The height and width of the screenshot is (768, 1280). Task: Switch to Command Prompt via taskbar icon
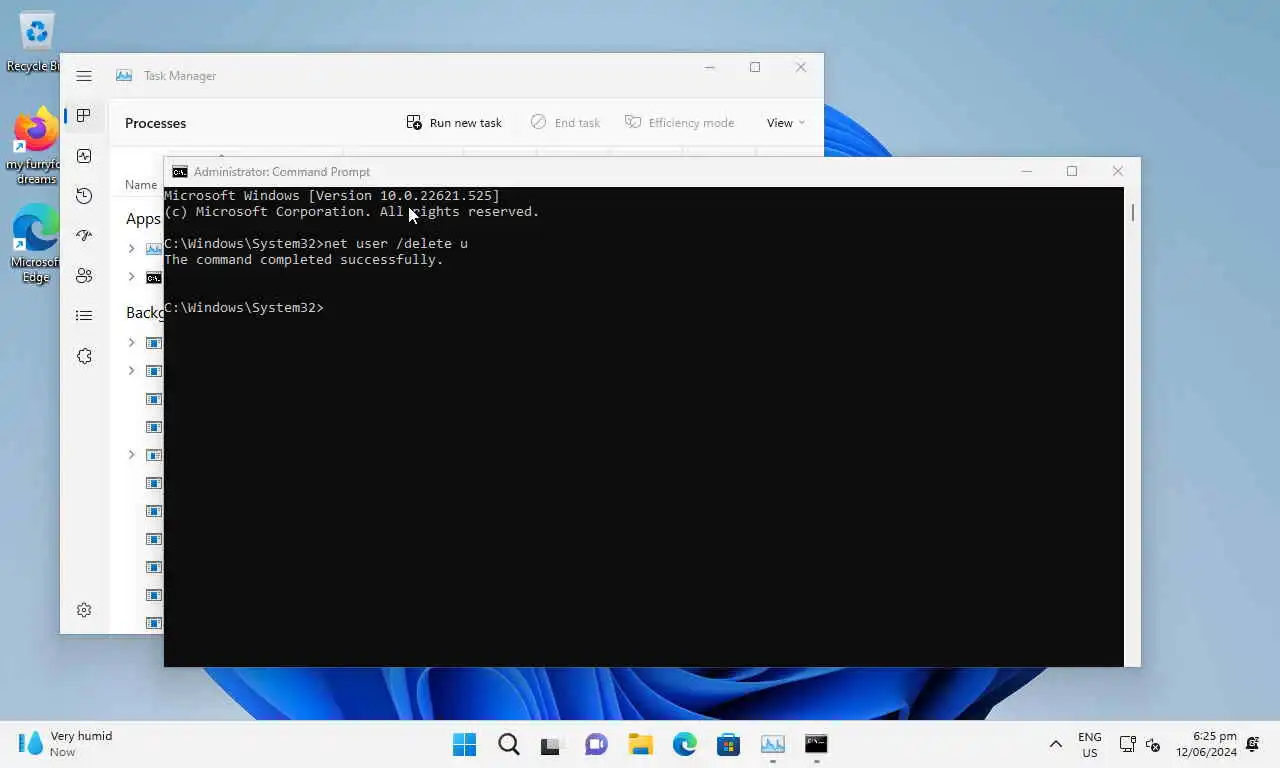pyautogui.click(x=816, y=744)
